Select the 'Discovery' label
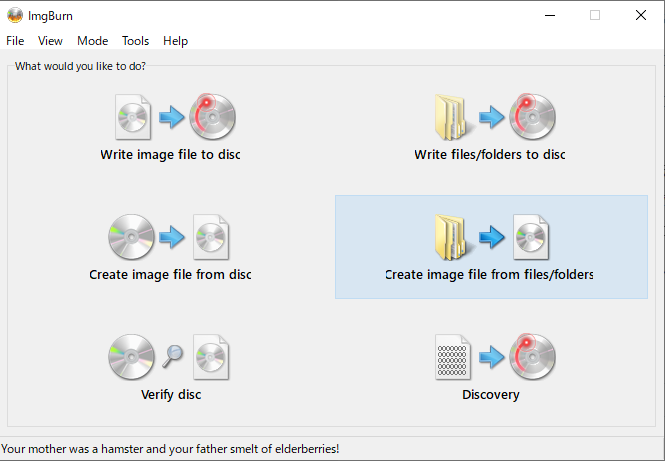Image resolution: width=665 pixels, height=461 pixels. point(491,394)
